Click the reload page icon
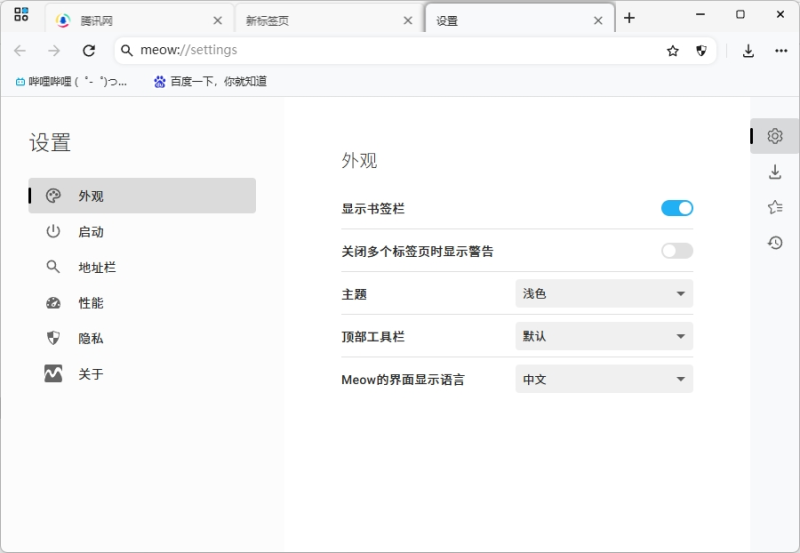Image resolution: width=800 pixels, height=553 pixels. tap(89, 51)
